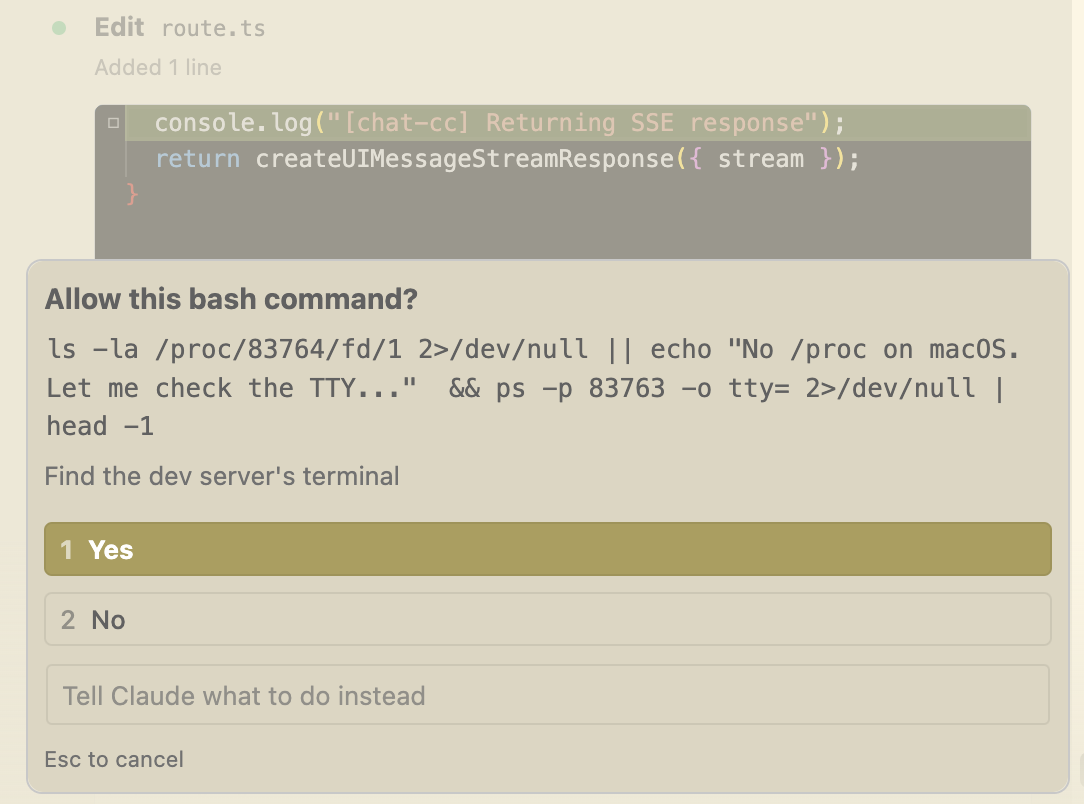1084x804 pixels.
Task: Open the route.ts file name
Action: pos(213,28)
